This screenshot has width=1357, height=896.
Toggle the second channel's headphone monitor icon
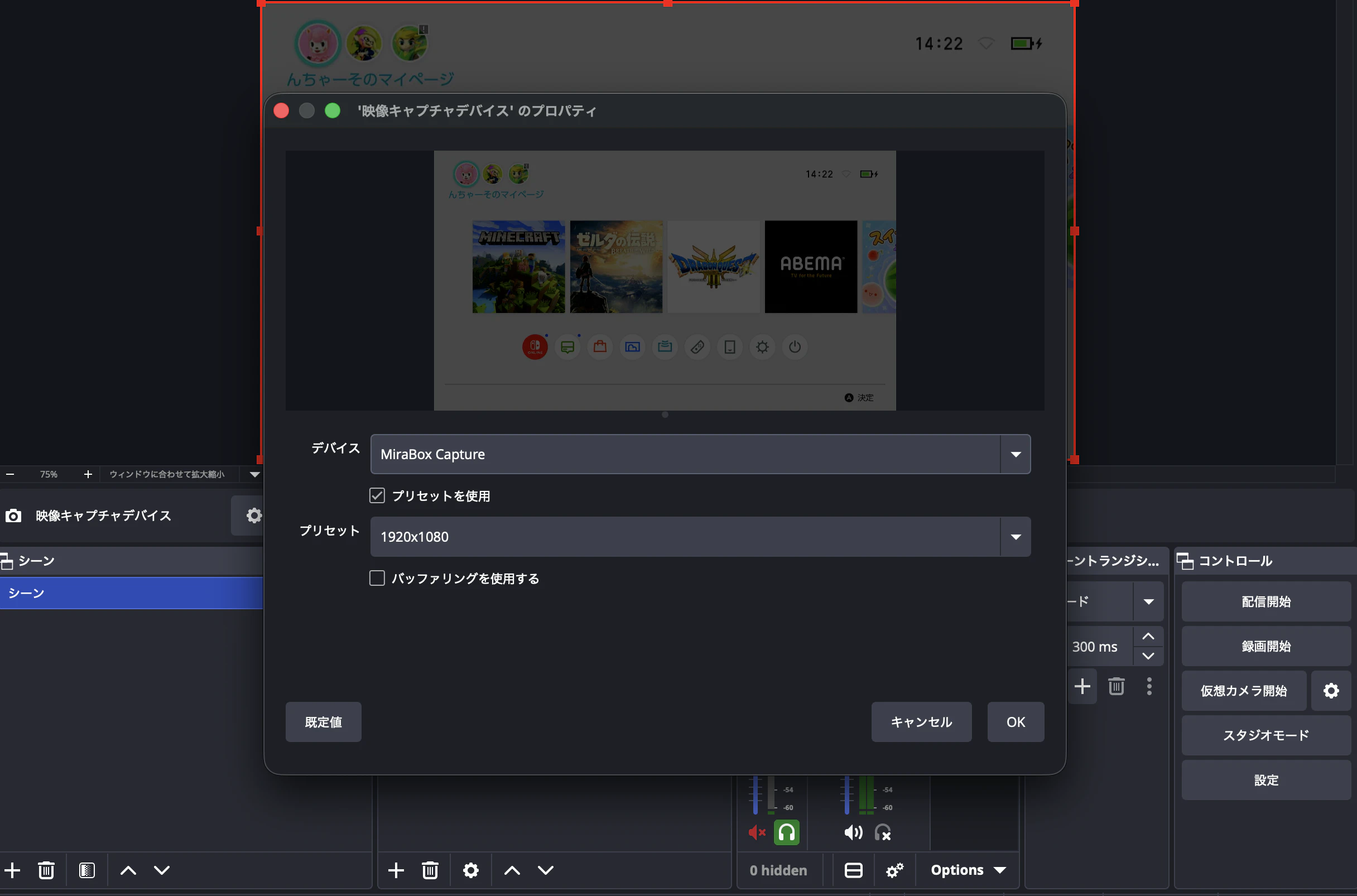[x=883, y=832]
